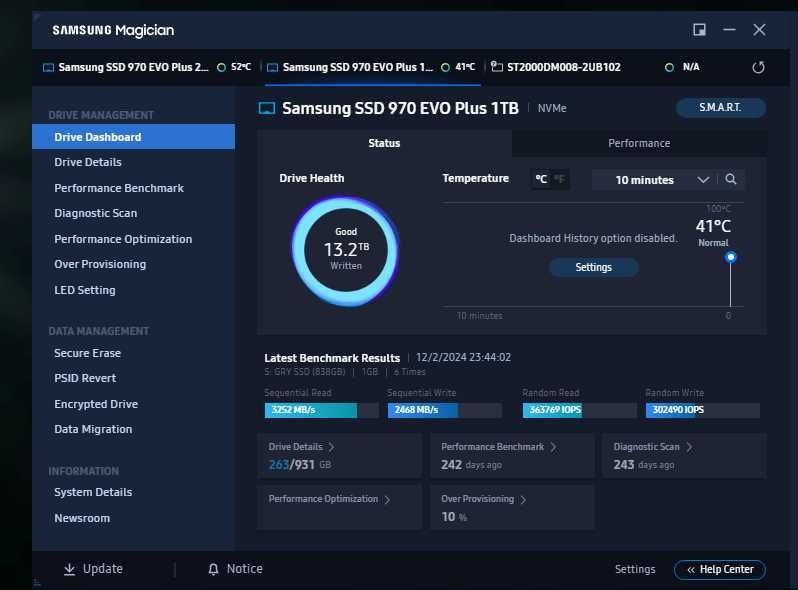Viewport: 798px width, 590px height.
Task: Expand Diagnostic Scan card chevron
Action: pyautogui.click(x=689, y=447)
